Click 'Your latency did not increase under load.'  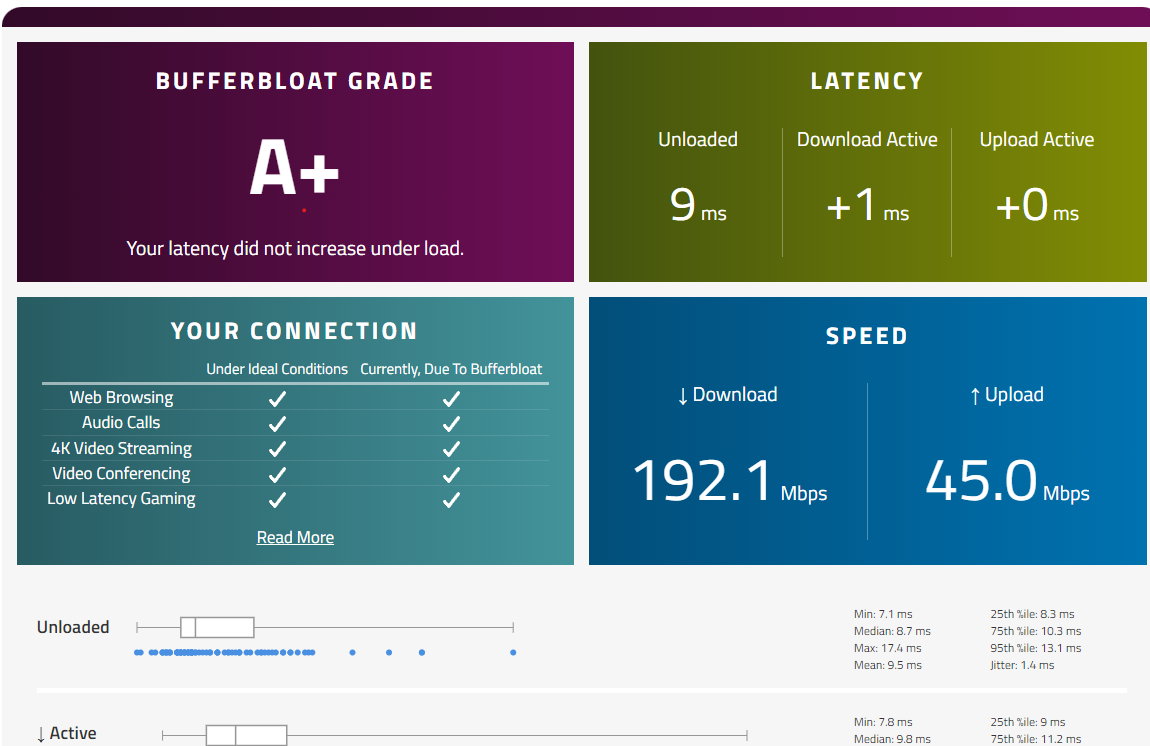[295, 249]
